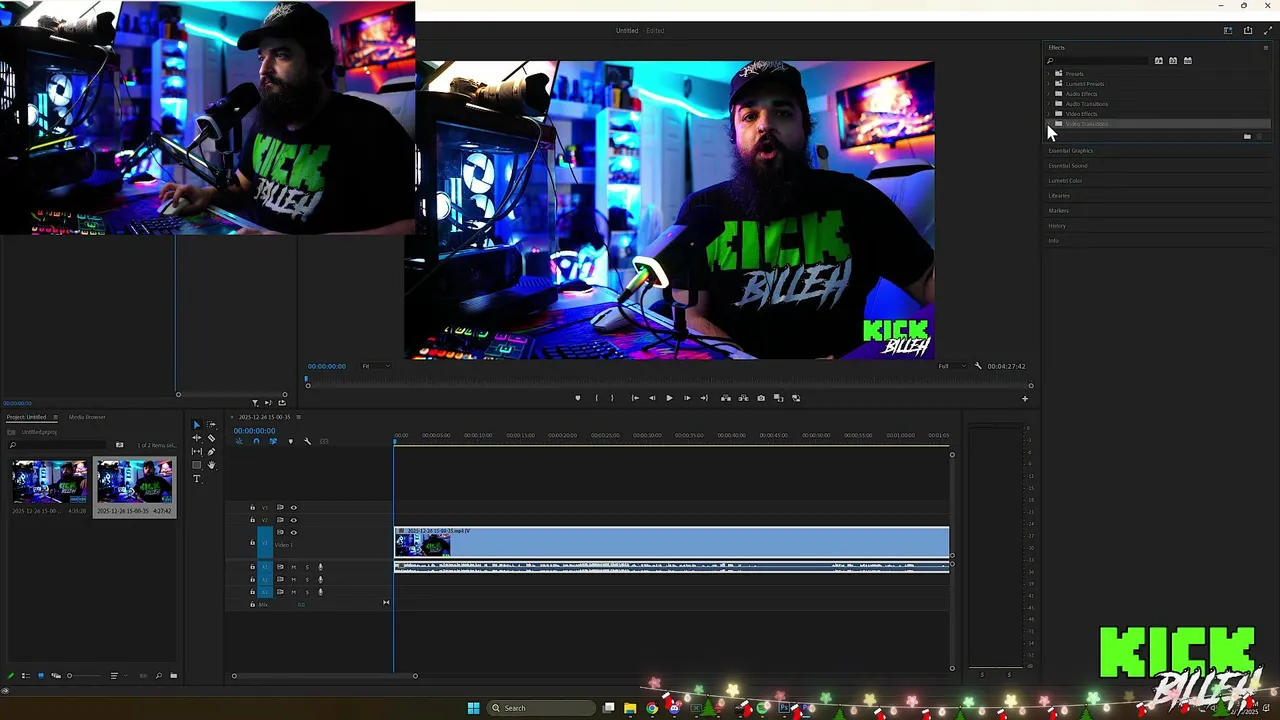The width and height of the screenshot is (1280, 720).
Task: Click the Export Frame camera icon
Action: coord(761,398)
